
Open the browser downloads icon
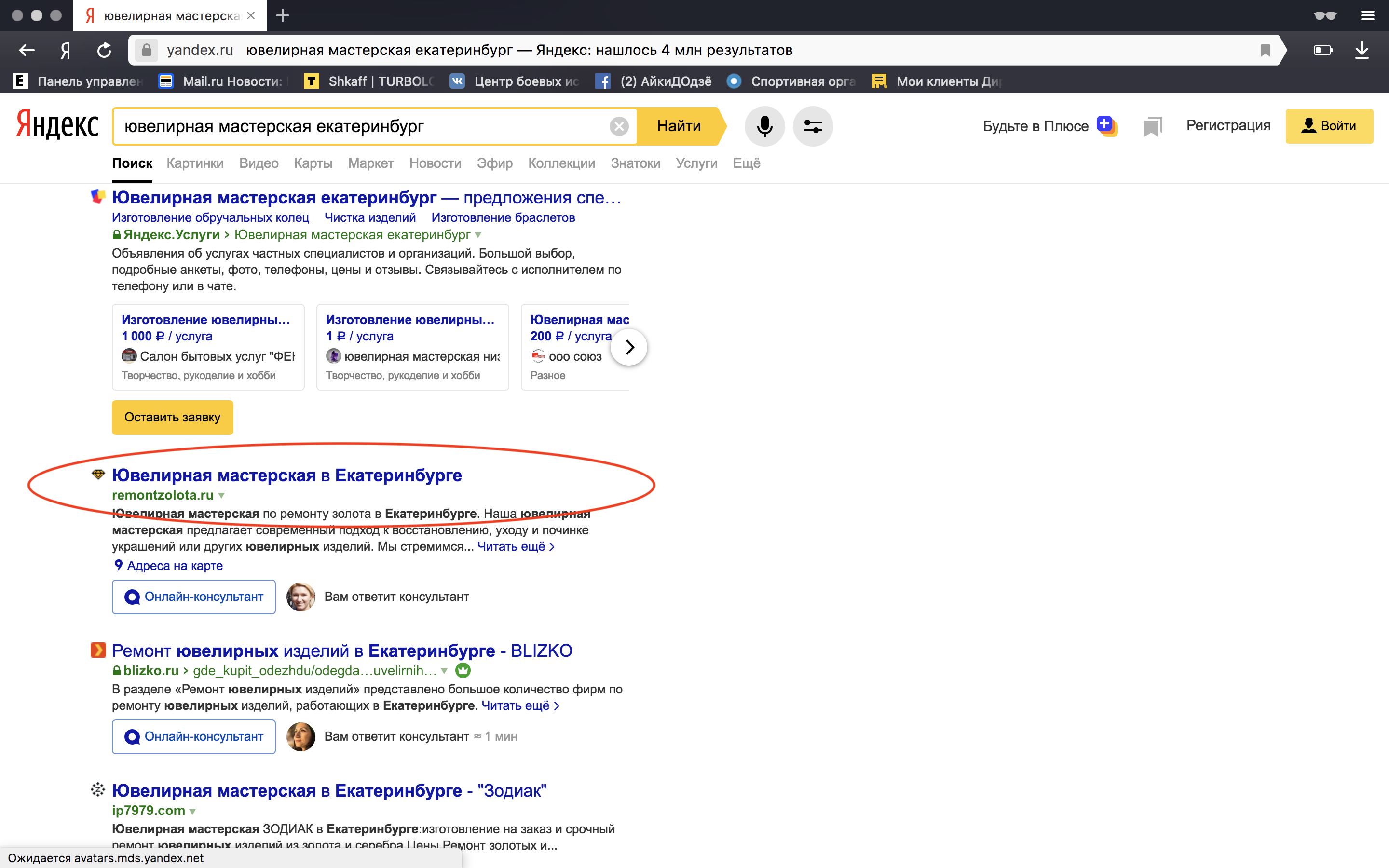coord(1362,51)
